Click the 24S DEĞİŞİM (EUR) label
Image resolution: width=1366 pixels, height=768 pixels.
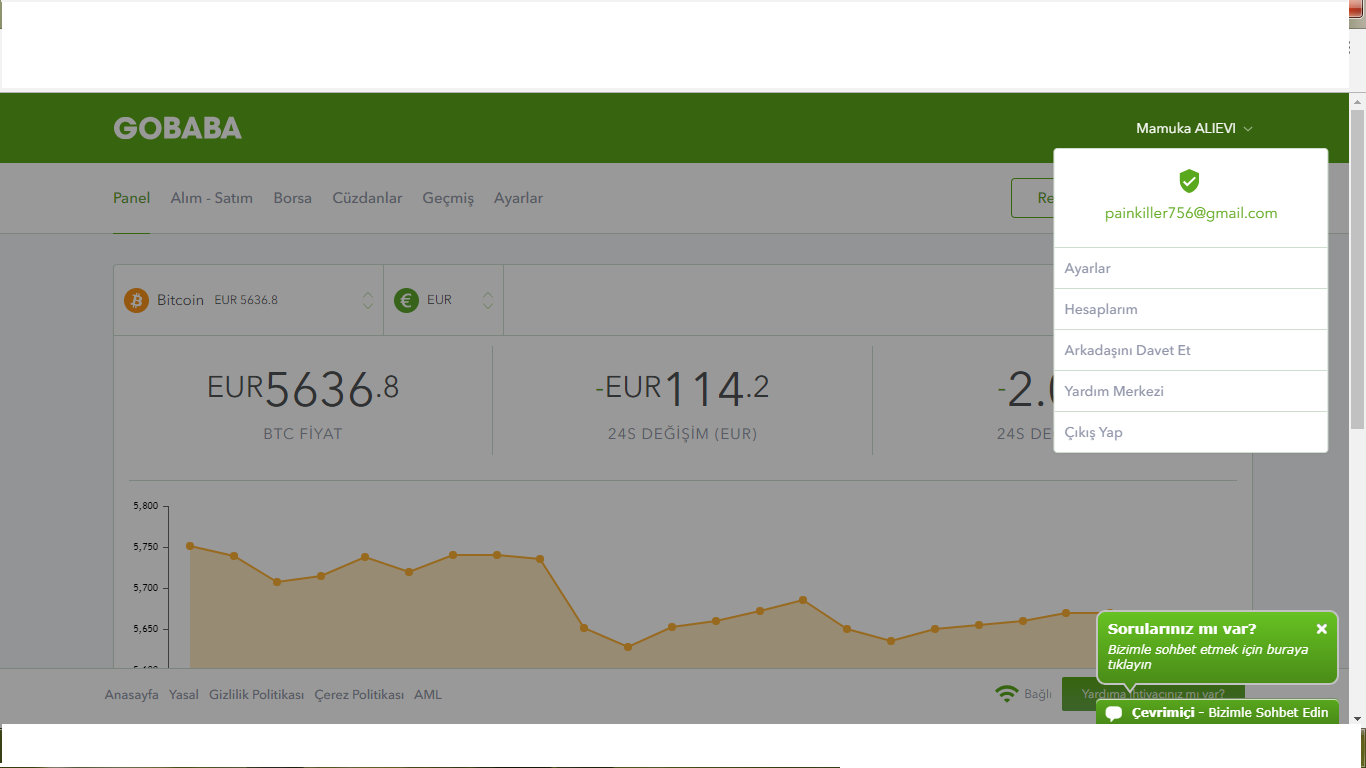[682, 434]
